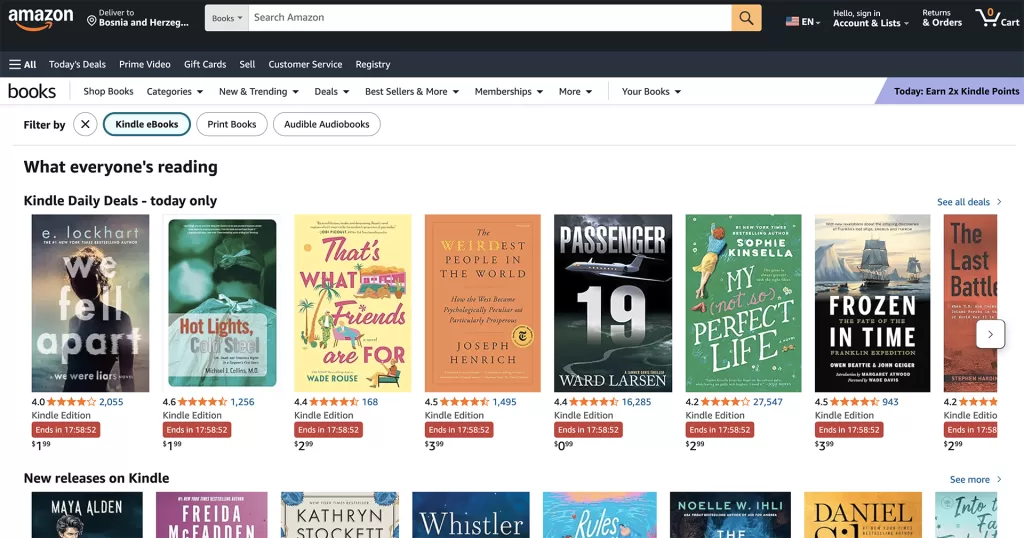Open the Passenger 19 book cover
Viewport: 1024px width, 538px height.
(x=613, y=303)
